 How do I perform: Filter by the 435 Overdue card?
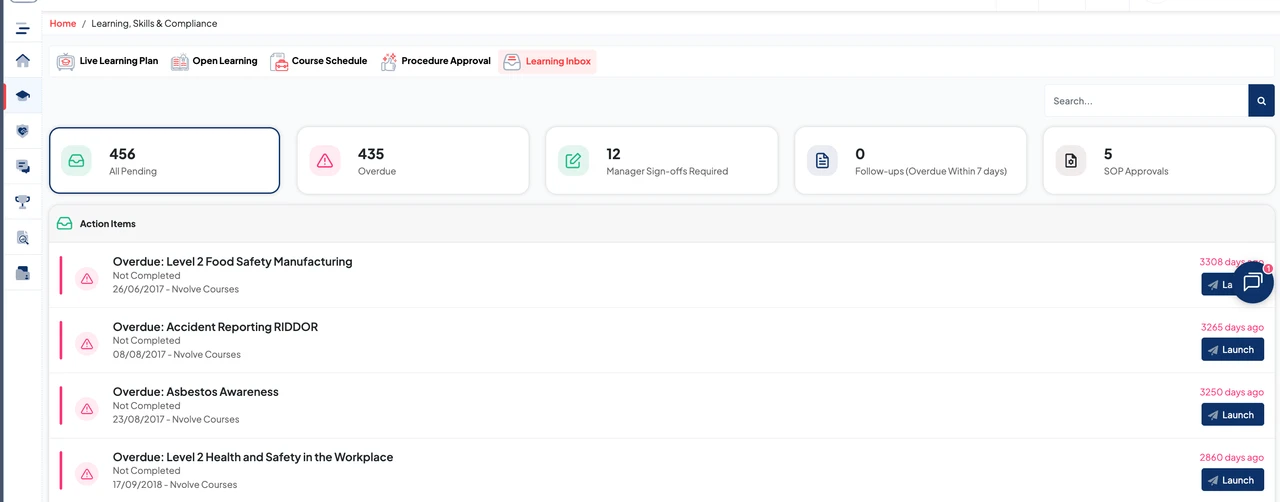(413, 160)
